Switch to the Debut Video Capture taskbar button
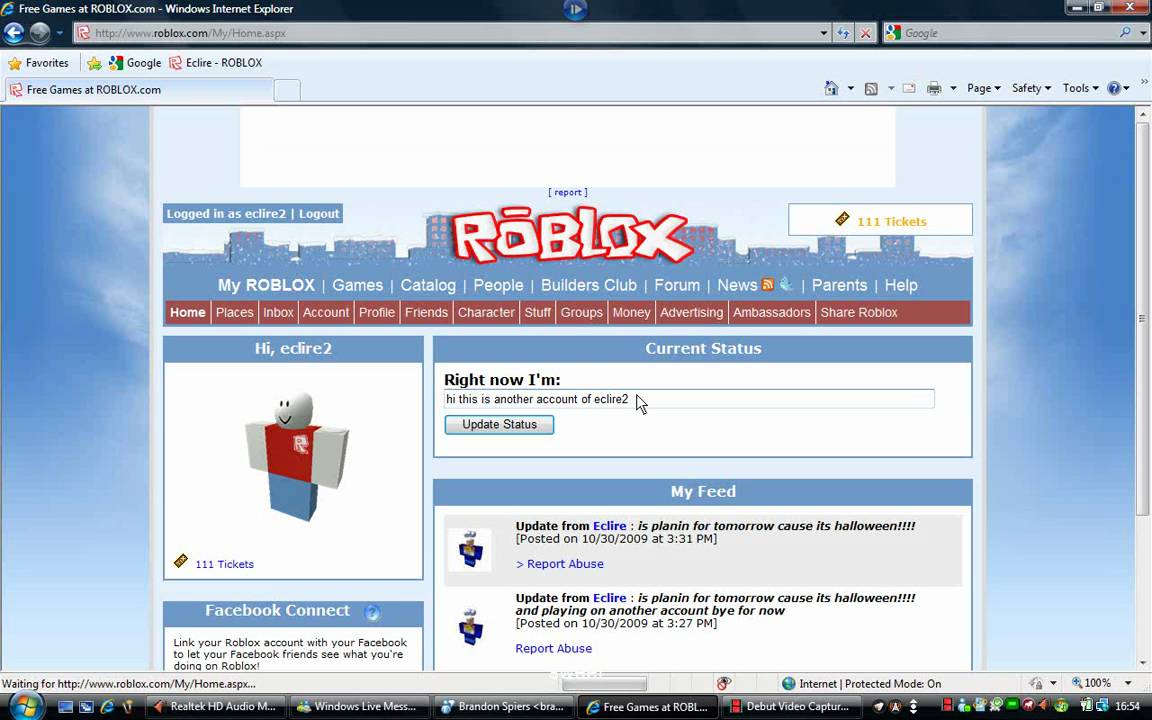This screenshot has width=1152, height=720. (789, 707)
